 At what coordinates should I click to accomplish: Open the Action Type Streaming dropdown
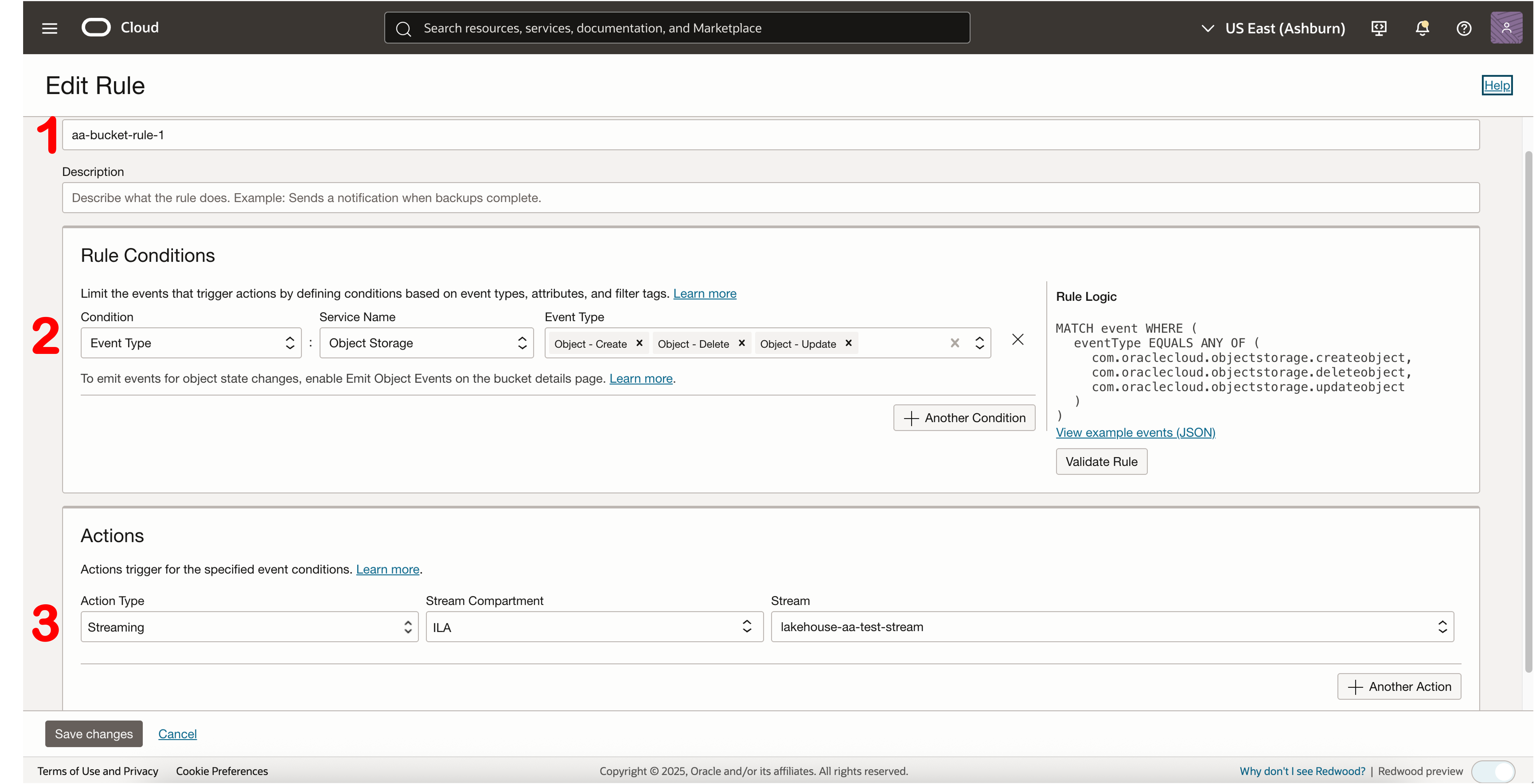[x=249, y=627]
